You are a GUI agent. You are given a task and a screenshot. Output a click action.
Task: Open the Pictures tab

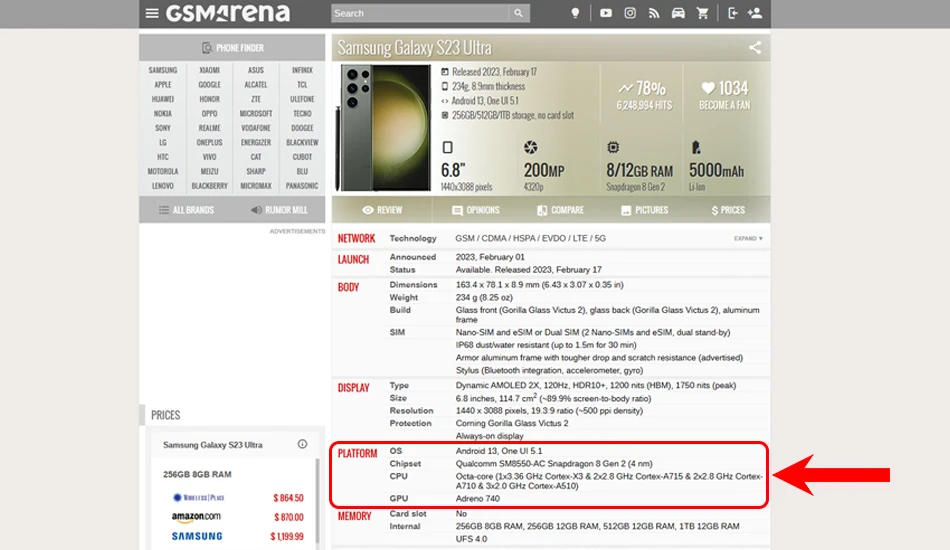click(x=645, y=210)
